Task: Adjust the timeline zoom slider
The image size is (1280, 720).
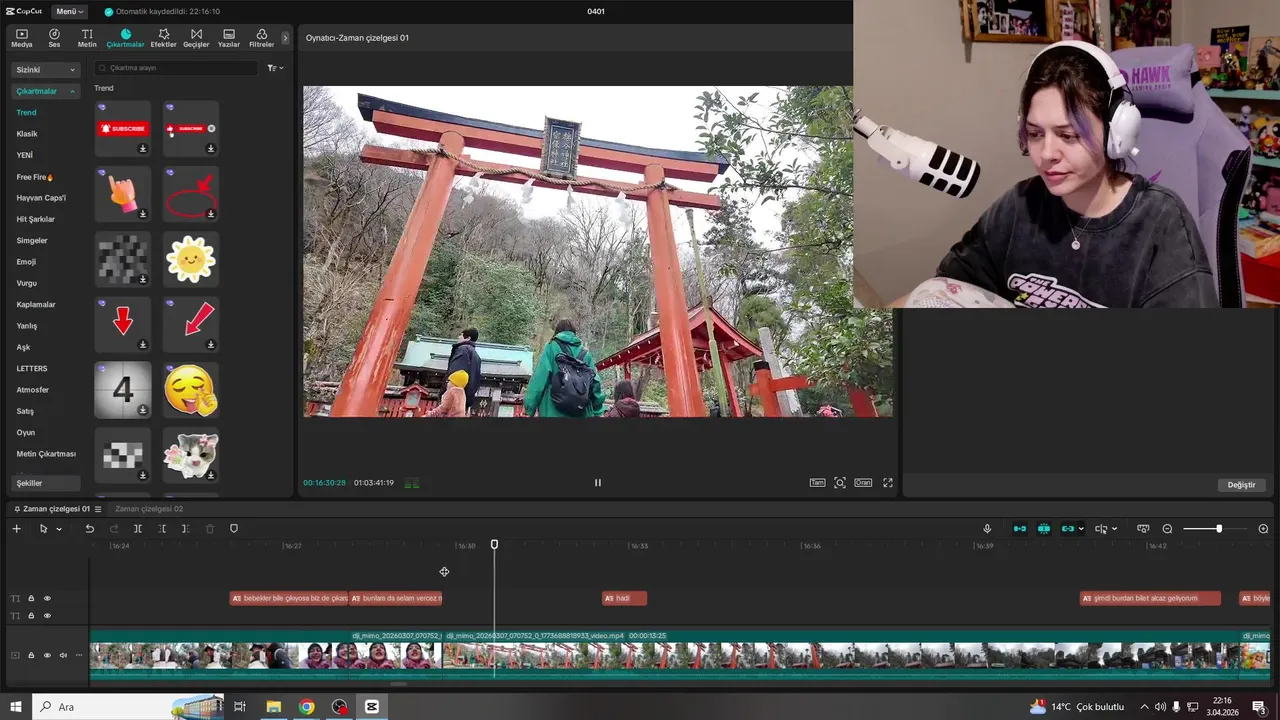Action: point(1218,529)
